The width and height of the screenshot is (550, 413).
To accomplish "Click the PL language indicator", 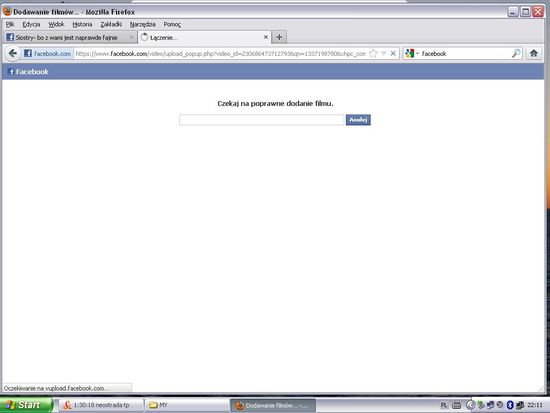I will click(444, 405).
